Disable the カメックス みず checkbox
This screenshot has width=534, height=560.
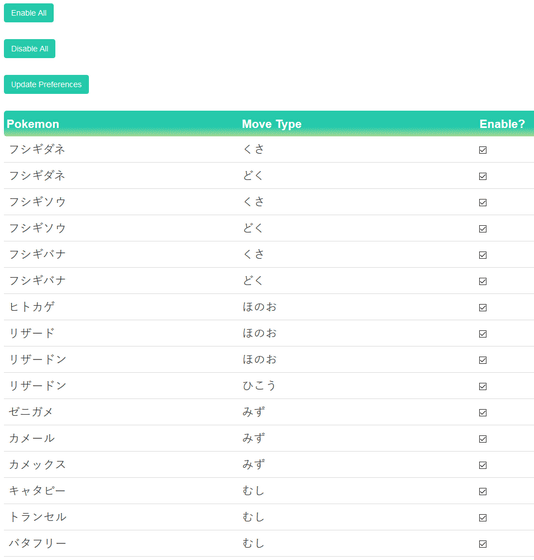point(483,465)
